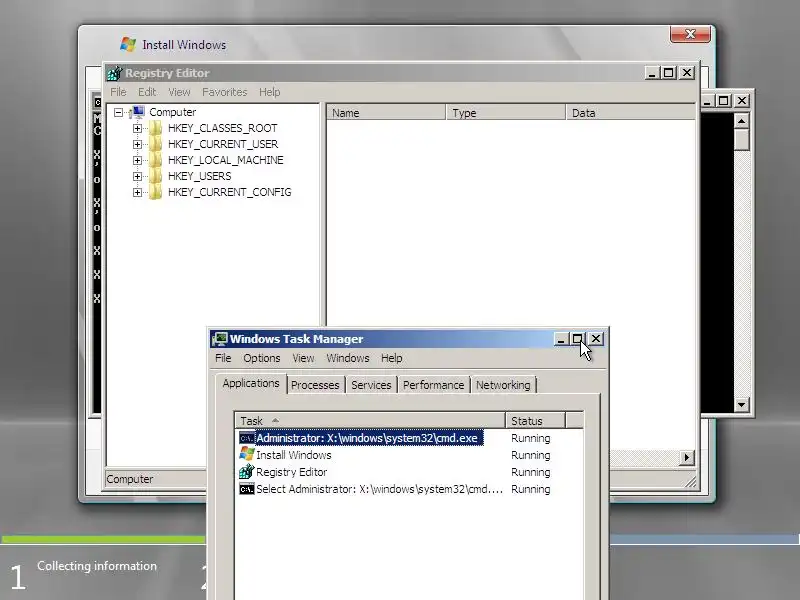Open Registry Editor Favorites menu
The width and height of the screenshot is (800, 600).
point(224,92)
